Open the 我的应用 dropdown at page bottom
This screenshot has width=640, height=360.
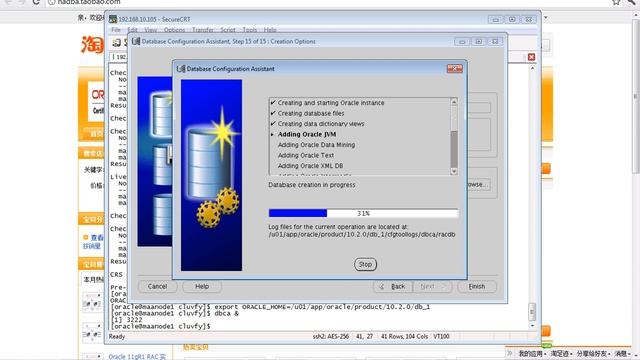coord(532,353)
